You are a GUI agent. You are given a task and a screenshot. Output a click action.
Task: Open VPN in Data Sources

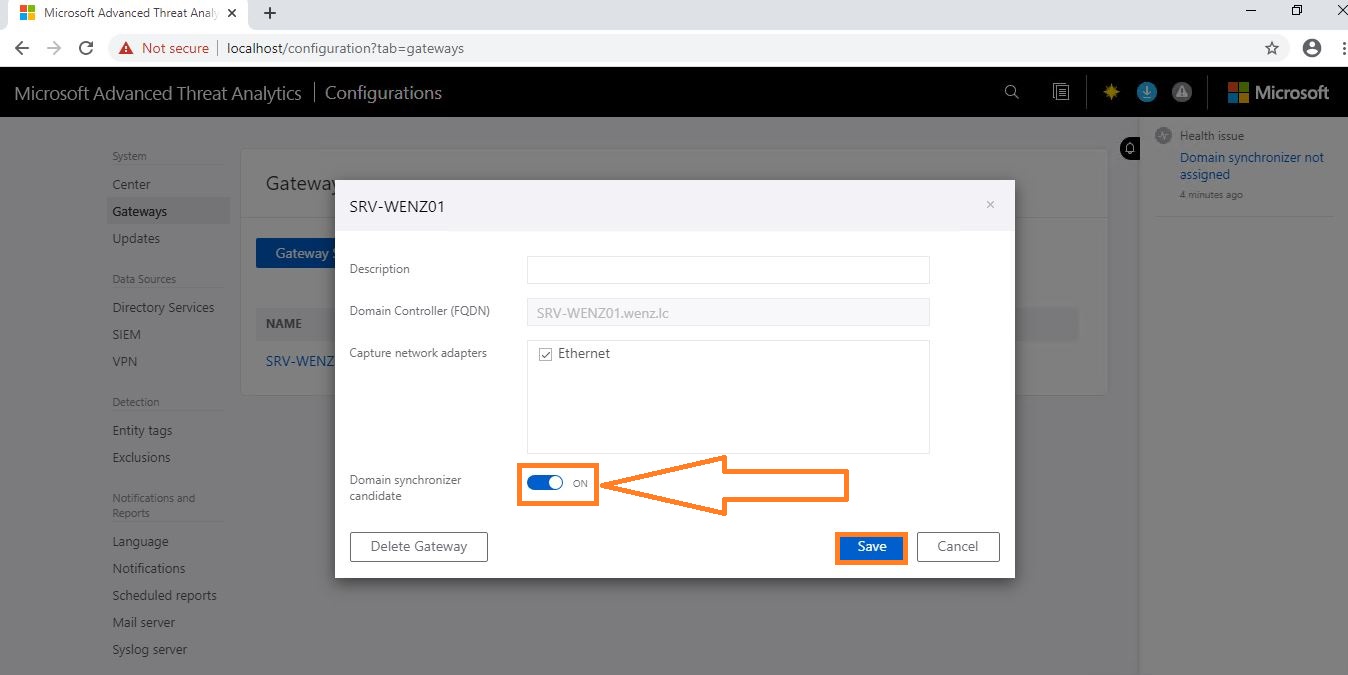[125, 361]
